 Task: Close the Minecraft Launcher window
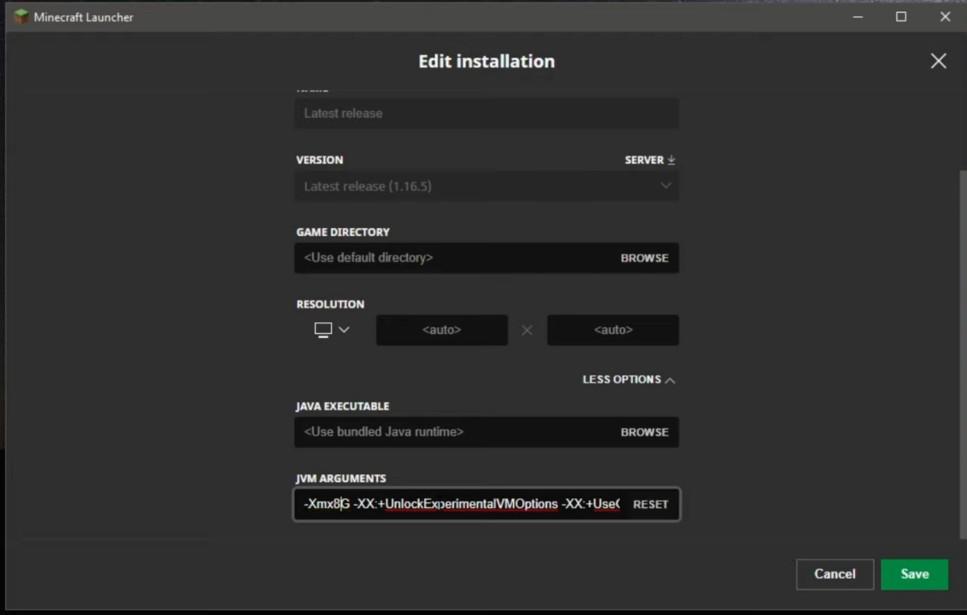pyautogui.click(x=945, y=17)
